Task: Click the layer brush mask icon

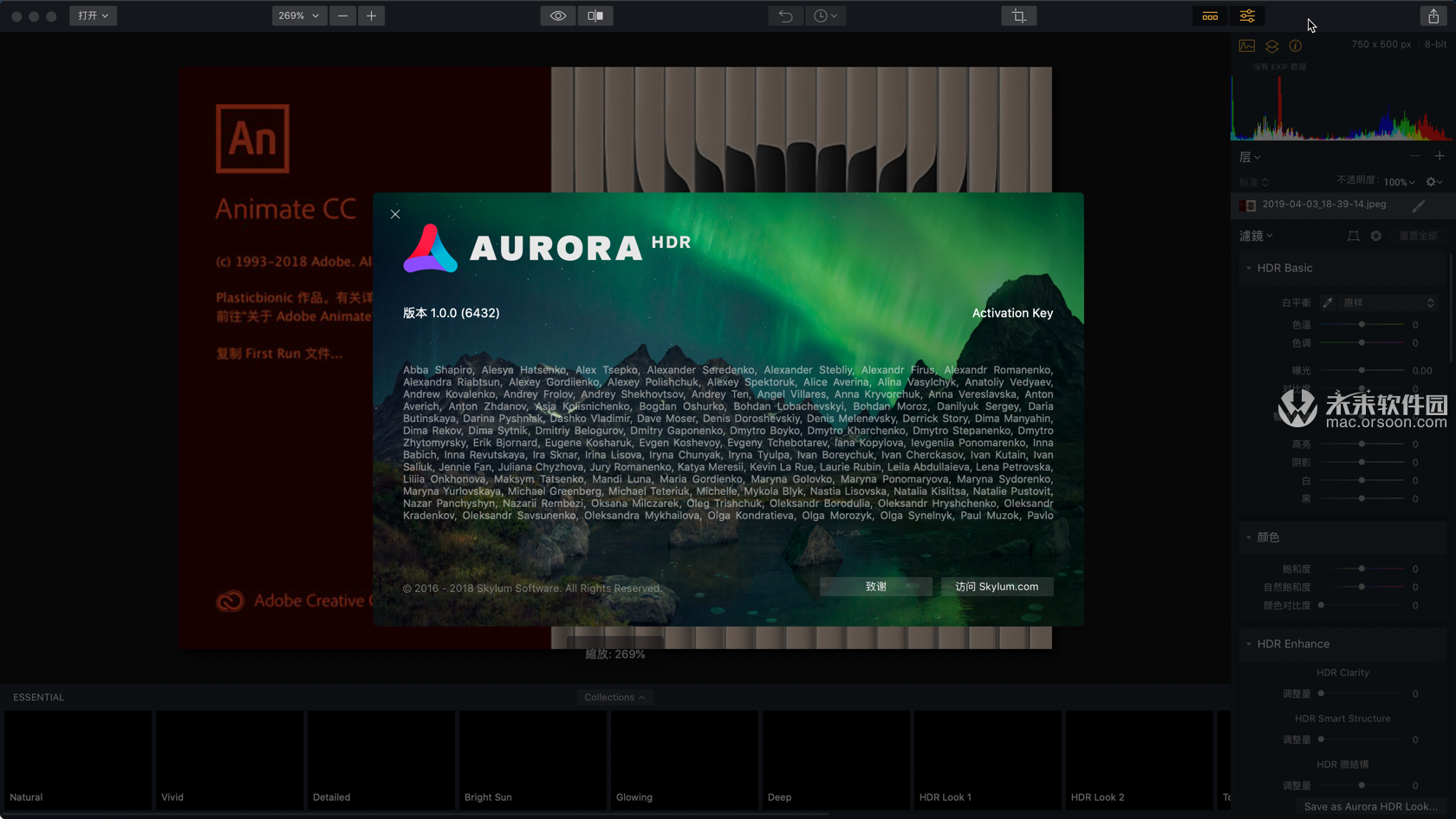Action: pos(1419,205)
